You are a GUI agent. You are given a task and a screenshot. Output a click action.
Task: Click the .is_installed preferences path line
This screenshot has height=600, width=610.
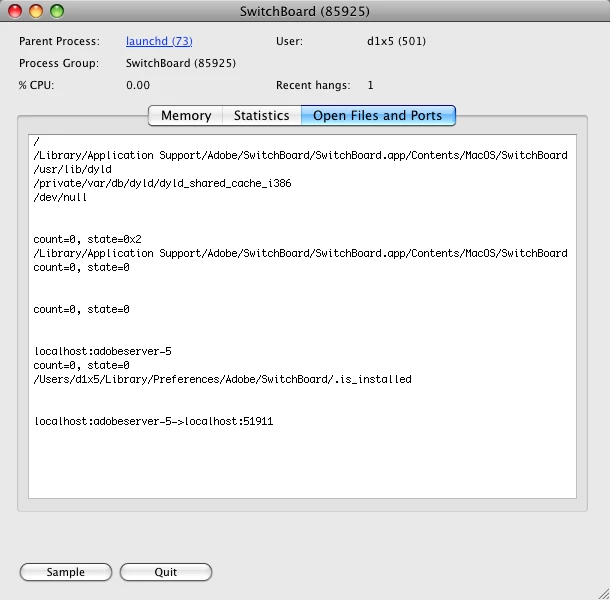tap(223, 379)
